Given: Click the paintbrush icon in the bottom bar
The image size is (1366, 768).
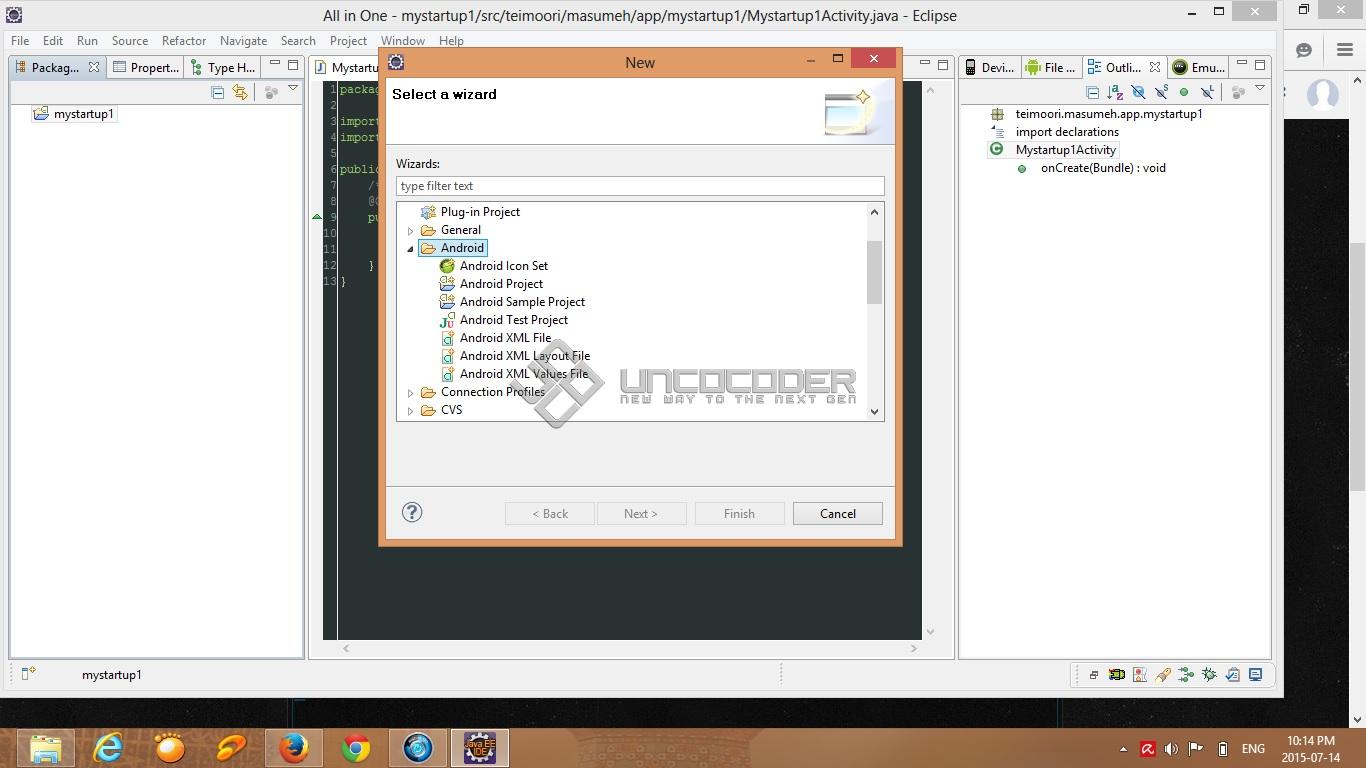Looking at the screenshot, I should (1163, 675).
